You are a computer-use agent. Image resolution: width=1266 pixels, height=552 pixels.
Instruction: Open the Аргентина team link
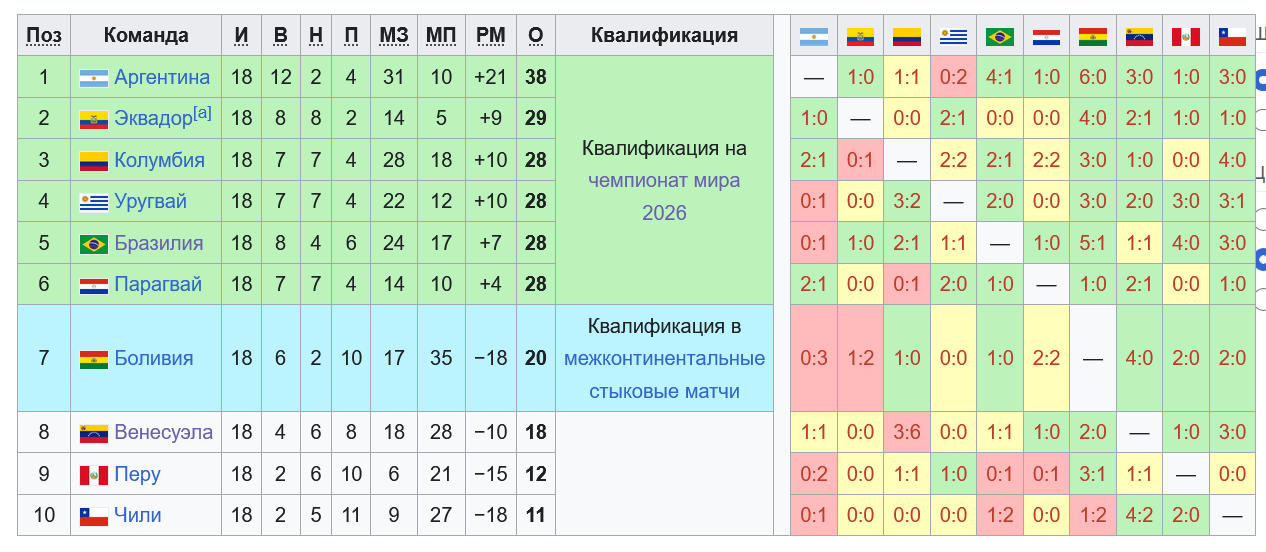tap(162, 77)
